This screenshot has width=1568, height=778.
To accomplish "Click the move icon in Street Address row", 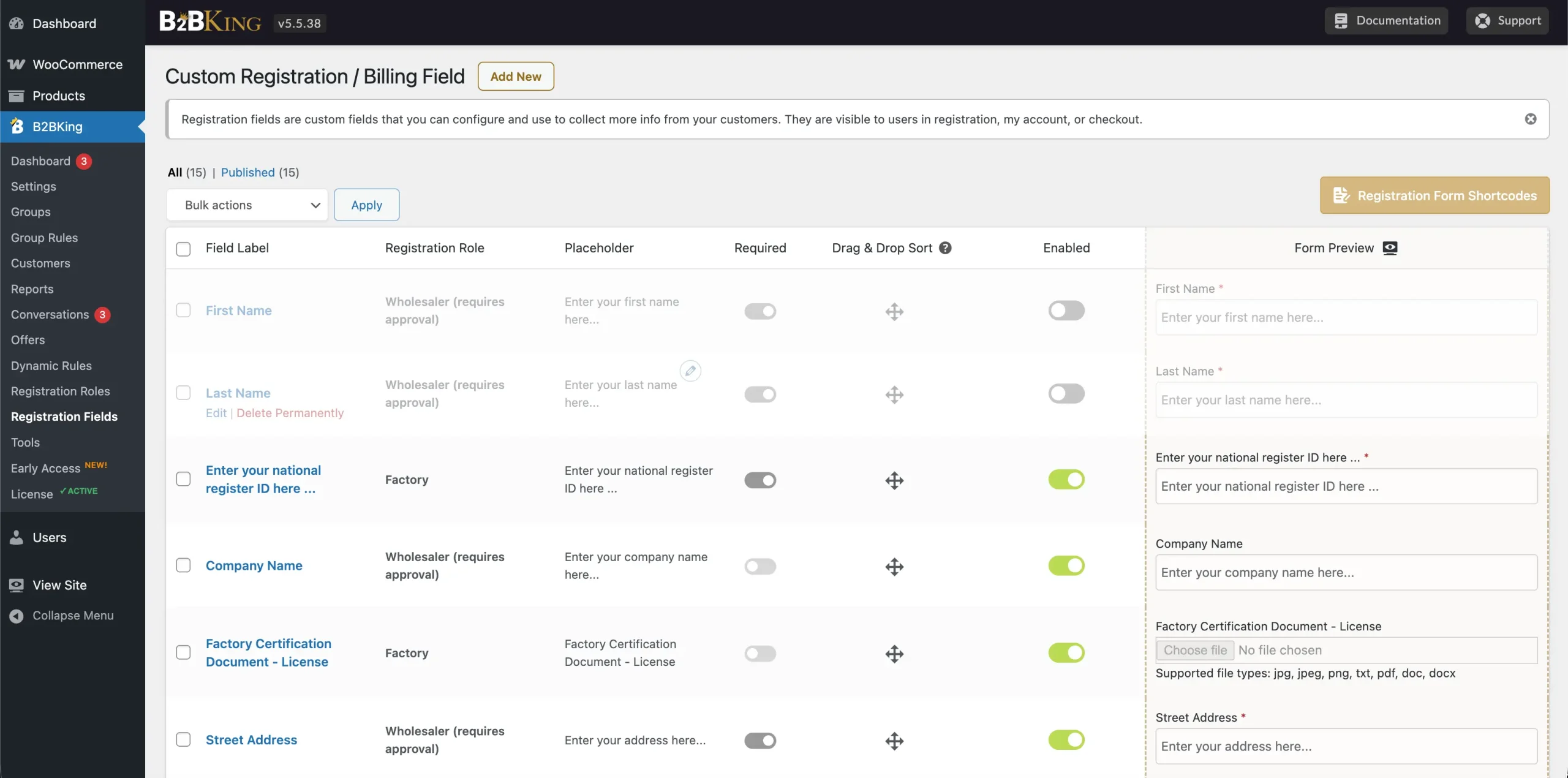I will point(894,741).
